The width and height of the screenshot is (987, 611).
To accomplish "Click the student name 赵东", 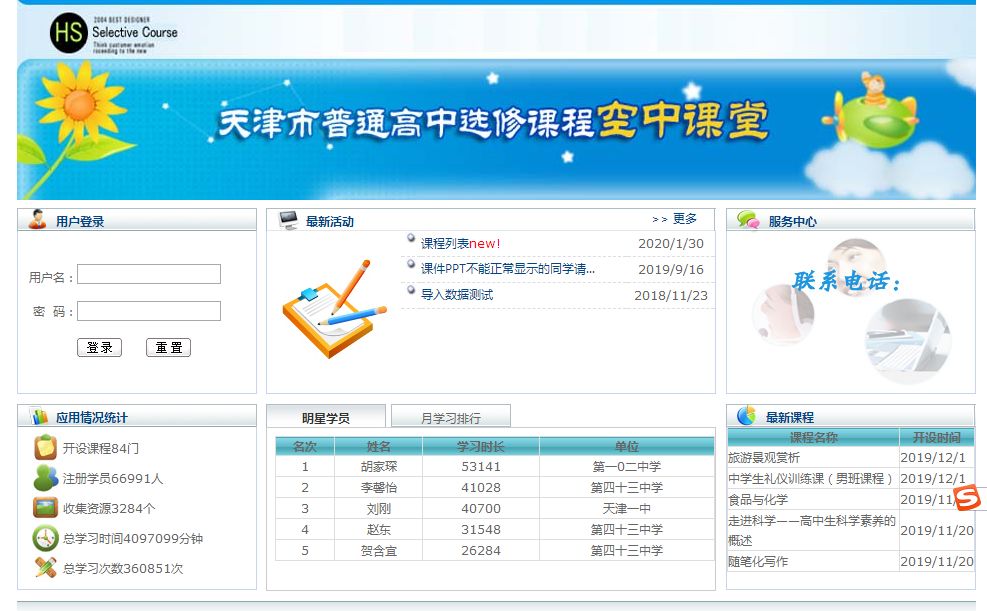I will [379, 529].
